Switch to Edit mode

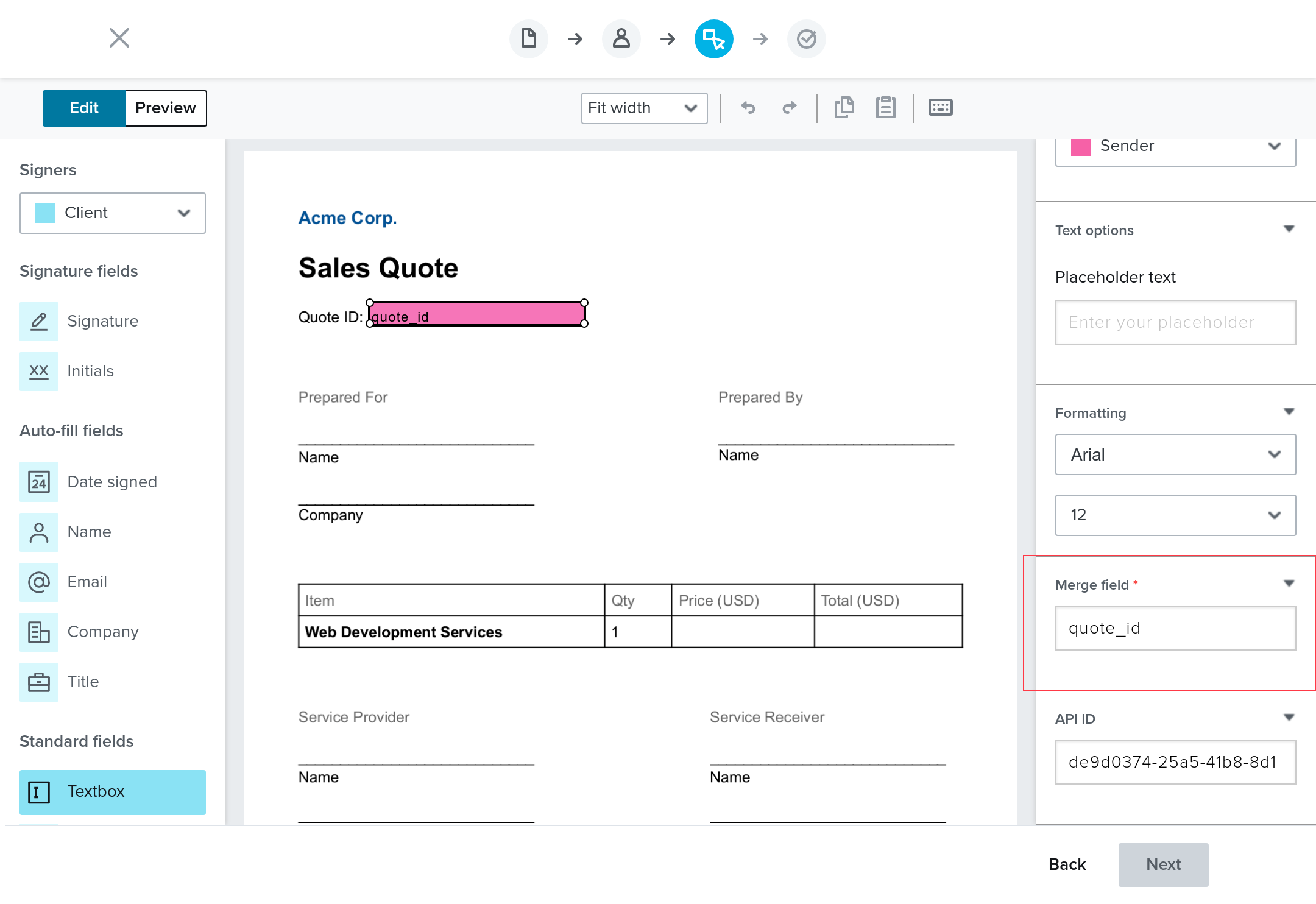83,108
